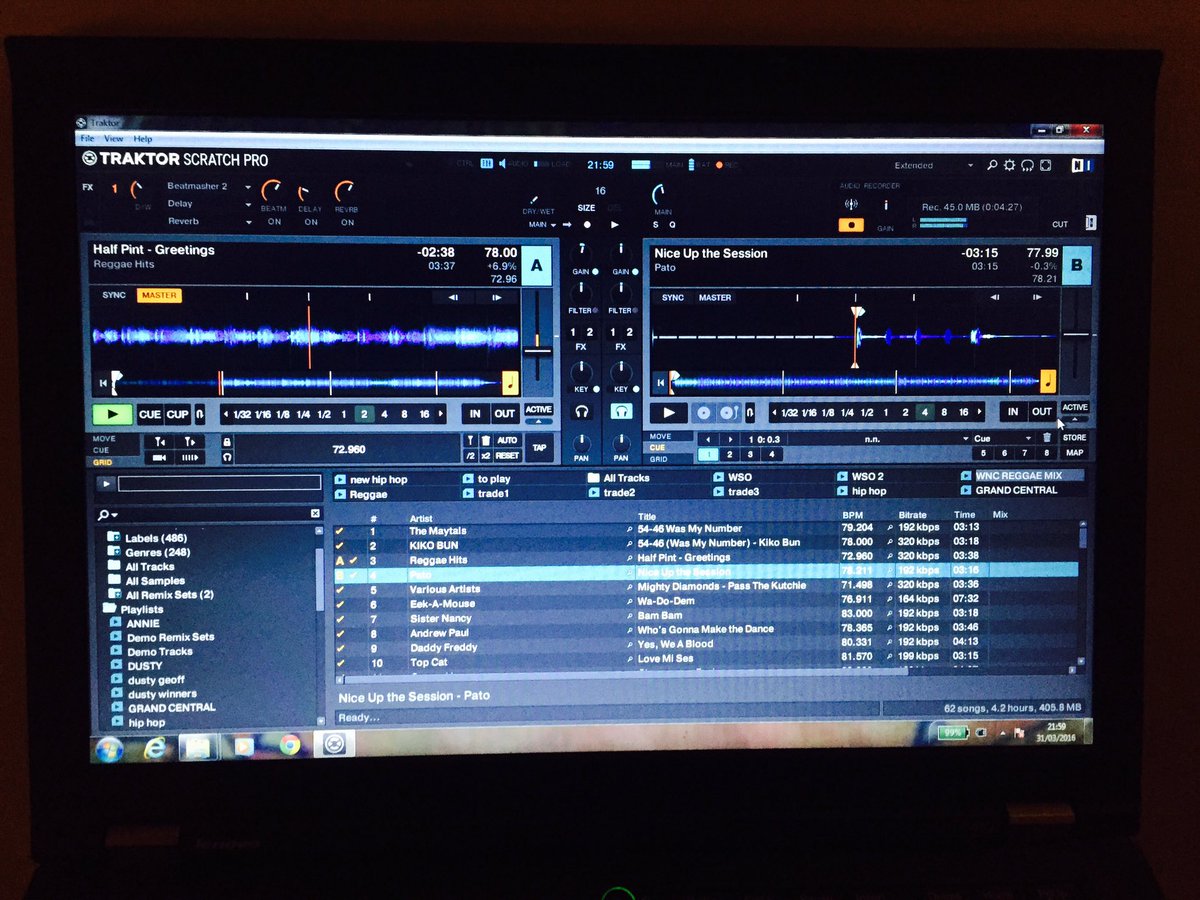Select MOVE tab on Deck B
Image resolution: width=1200 pixels, height=900 pixels.
tap(661, 436)
